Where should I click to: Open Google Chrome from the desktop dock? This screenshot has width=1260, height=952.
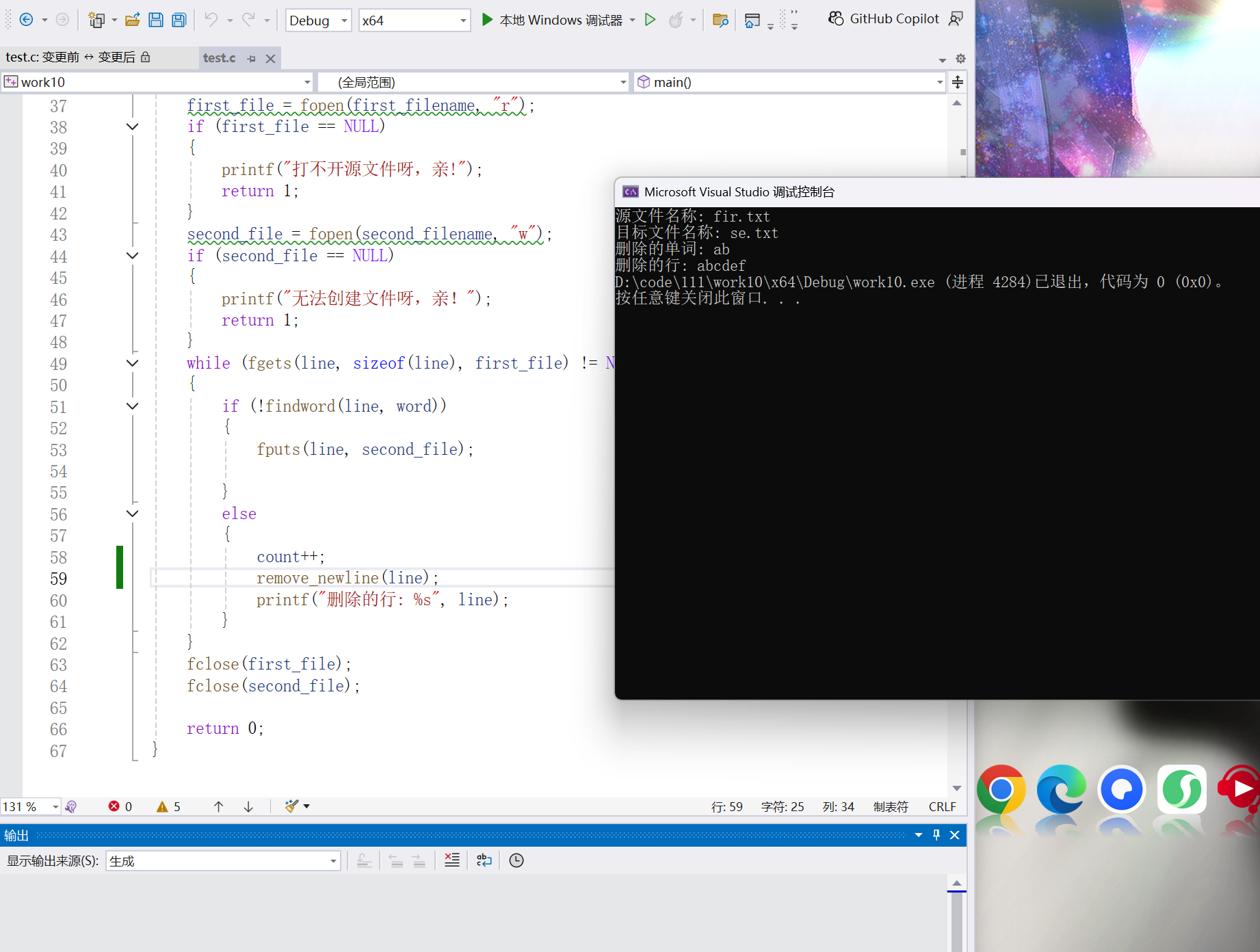point(1001,789)
